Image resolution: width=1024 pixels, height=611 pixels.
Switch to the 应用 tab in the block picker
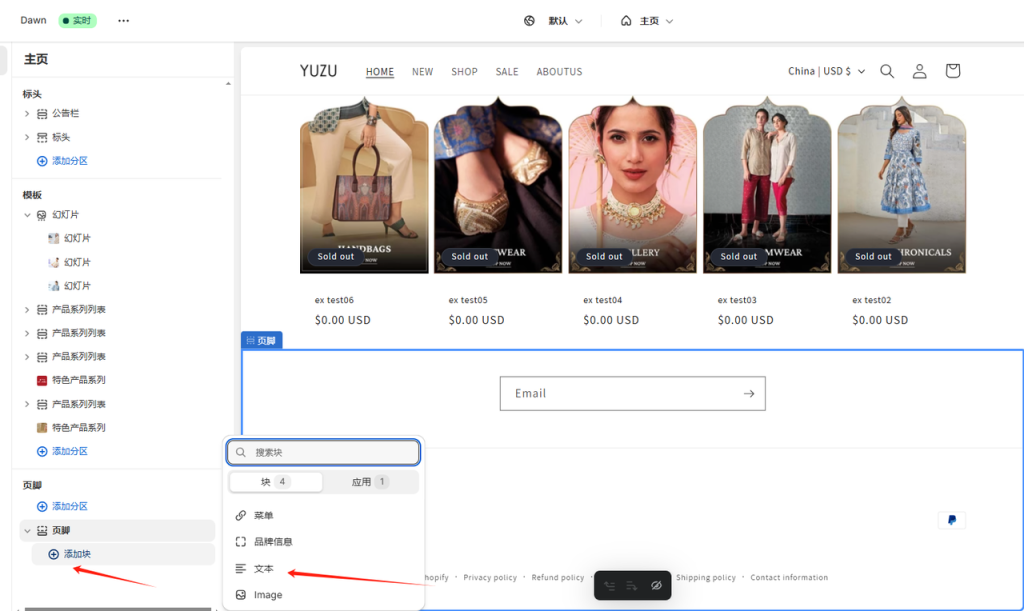click(369, 481)
